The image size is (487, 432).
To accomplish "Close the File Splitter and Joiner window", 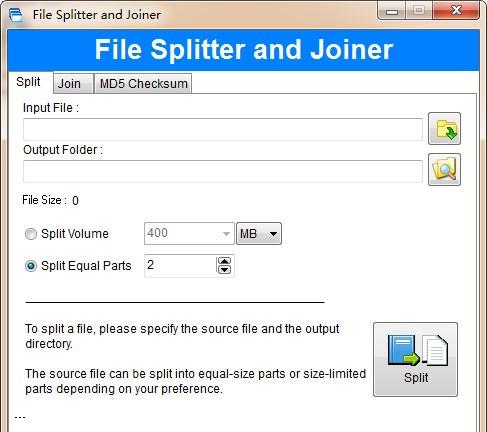I will tap(456, 11).
